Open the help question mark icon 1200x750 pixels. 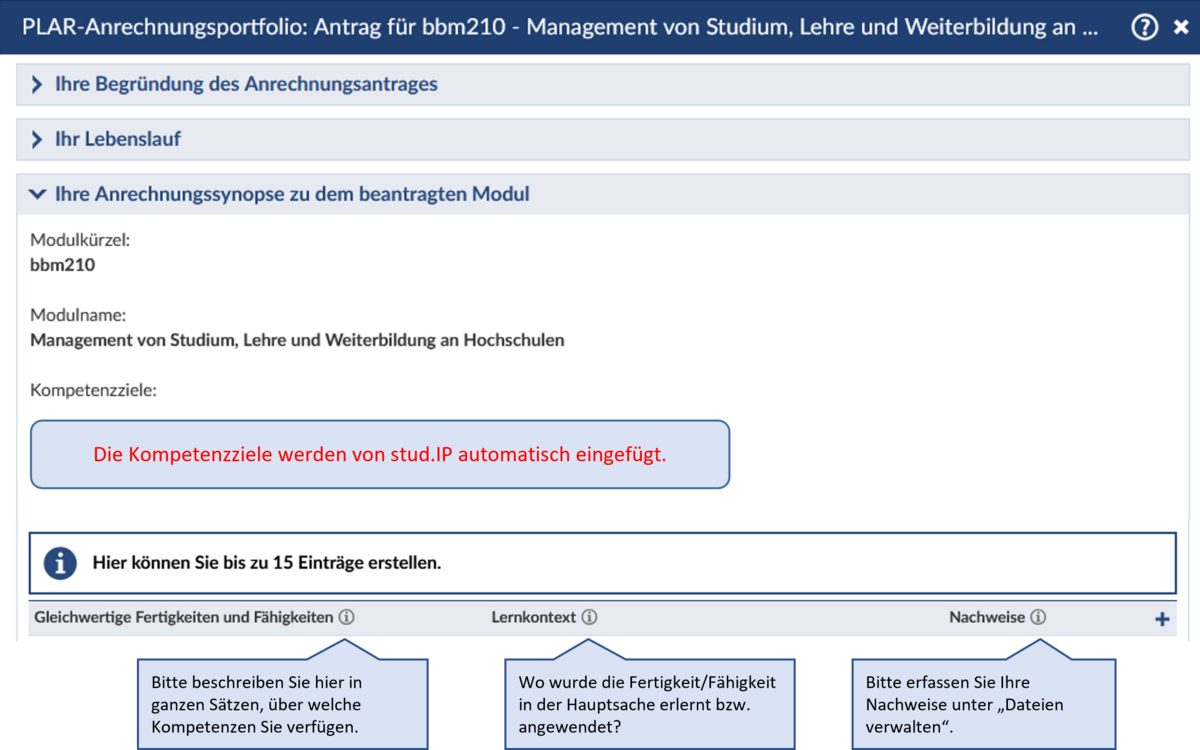coord(1144,27)
